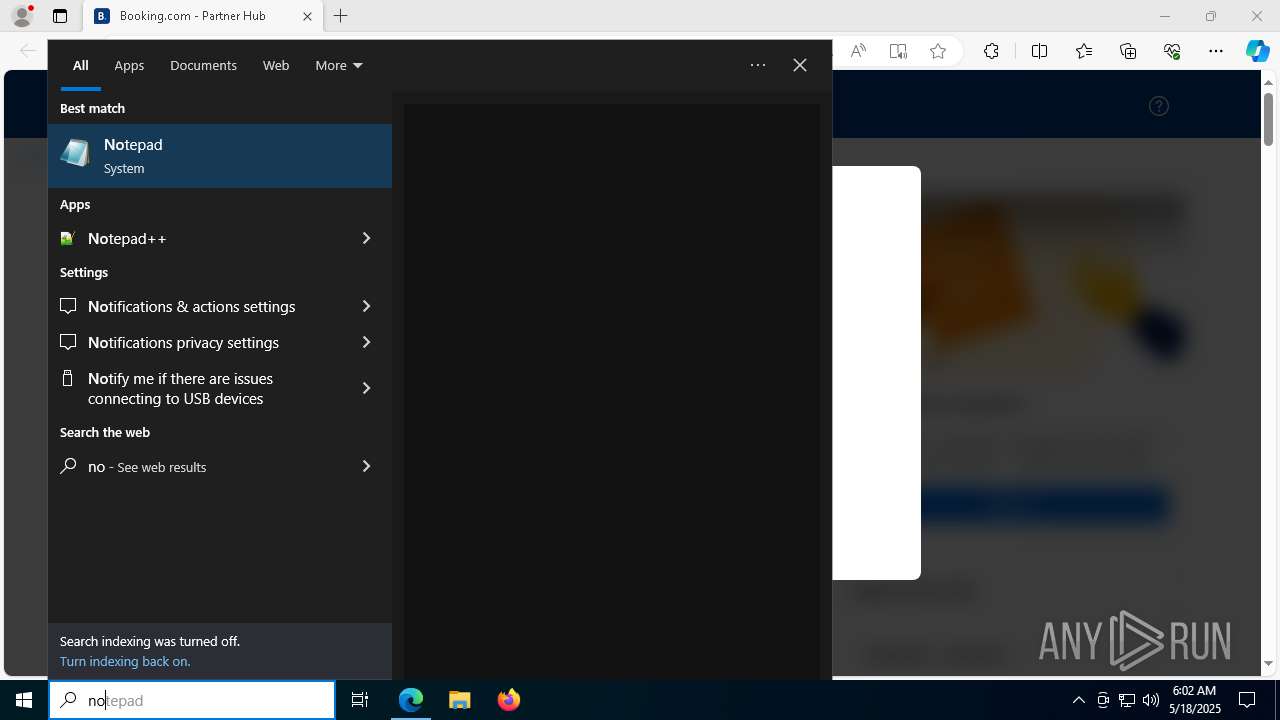Search the web for 'no'
This screenshot has height=720, width=1280.
[x=194, y=466]
